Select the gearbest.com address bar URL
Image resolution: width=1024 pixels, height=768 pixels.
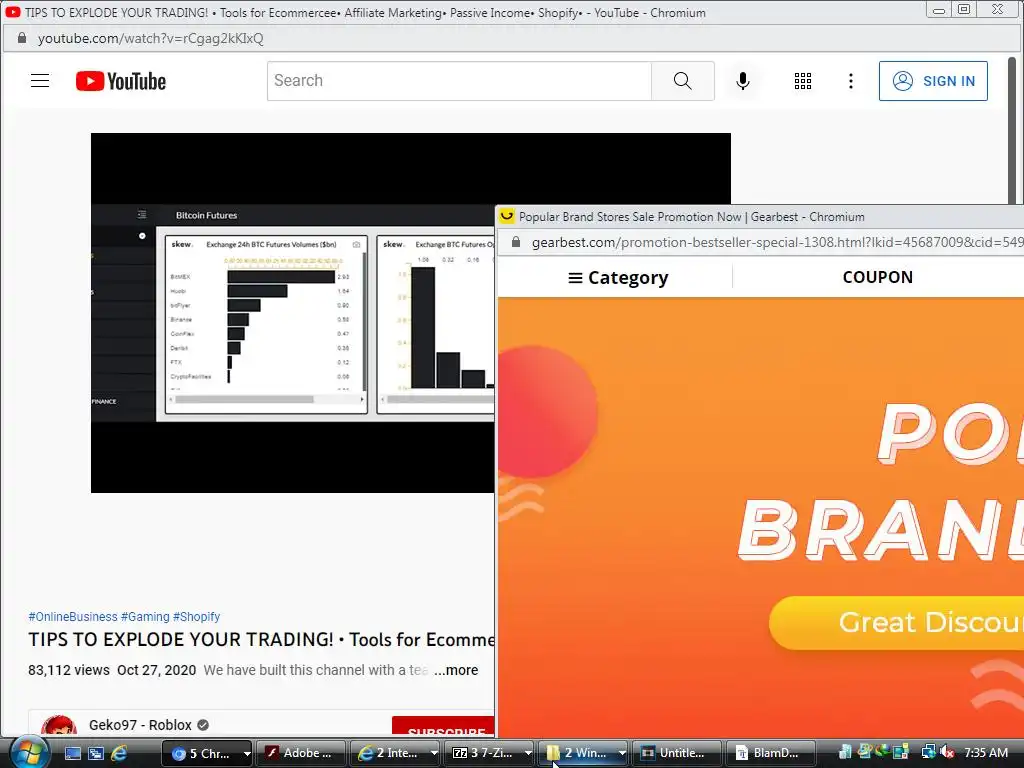point(777,242)
